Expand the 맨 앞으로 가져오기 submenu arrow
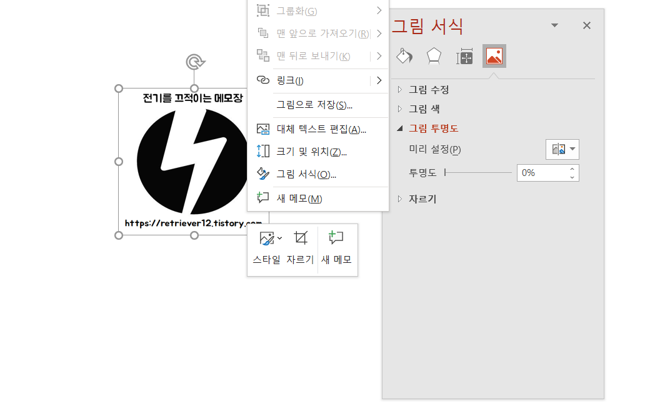Image resolution: width=650 pixels, height=420 pixels. 379,33
